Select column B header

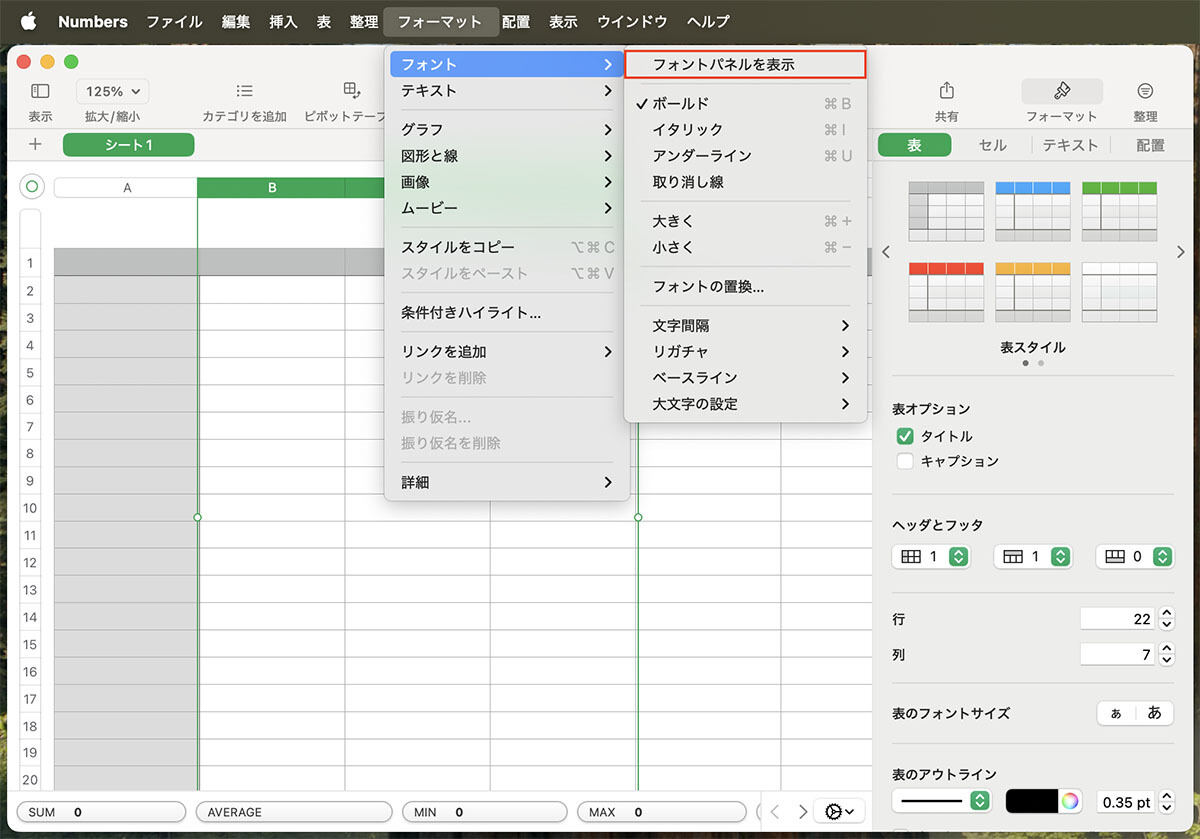coord(272,187)
